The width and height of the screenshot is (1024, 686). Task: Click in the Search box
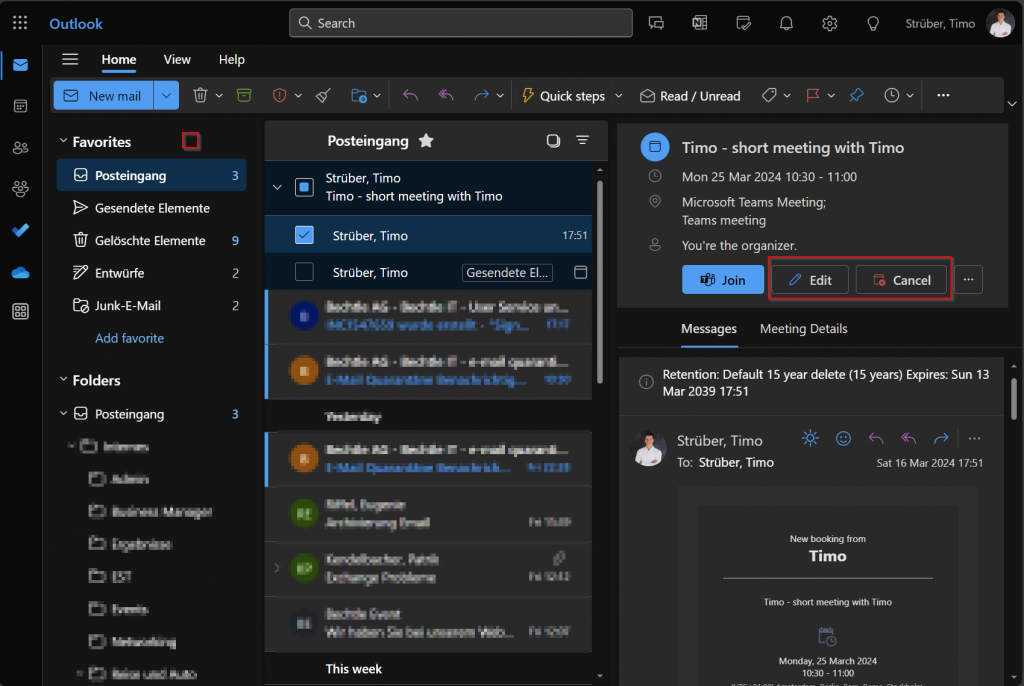pyautogui.click(x=460, y=23)
